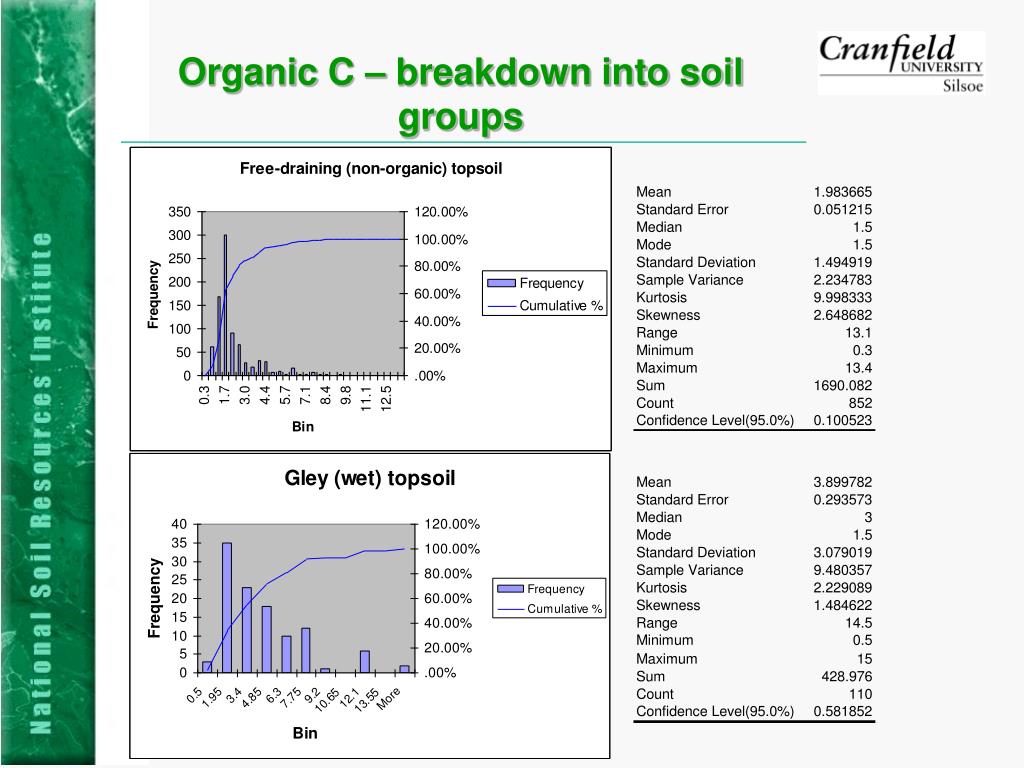Screen dimensions: 1024x768
Task: Click the Gley kurtosis value 2.229089
Action: click(x=842, y=588)
